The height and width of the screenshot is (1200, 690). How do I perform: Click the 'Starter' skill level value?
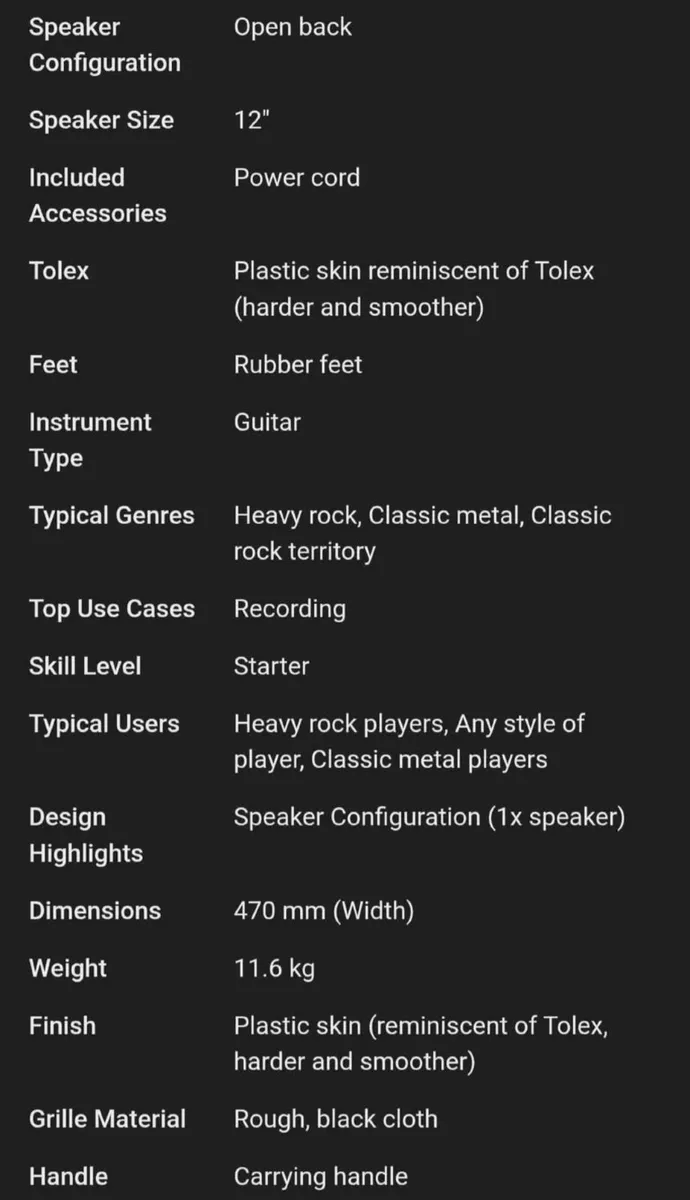[x=271, y=666]
